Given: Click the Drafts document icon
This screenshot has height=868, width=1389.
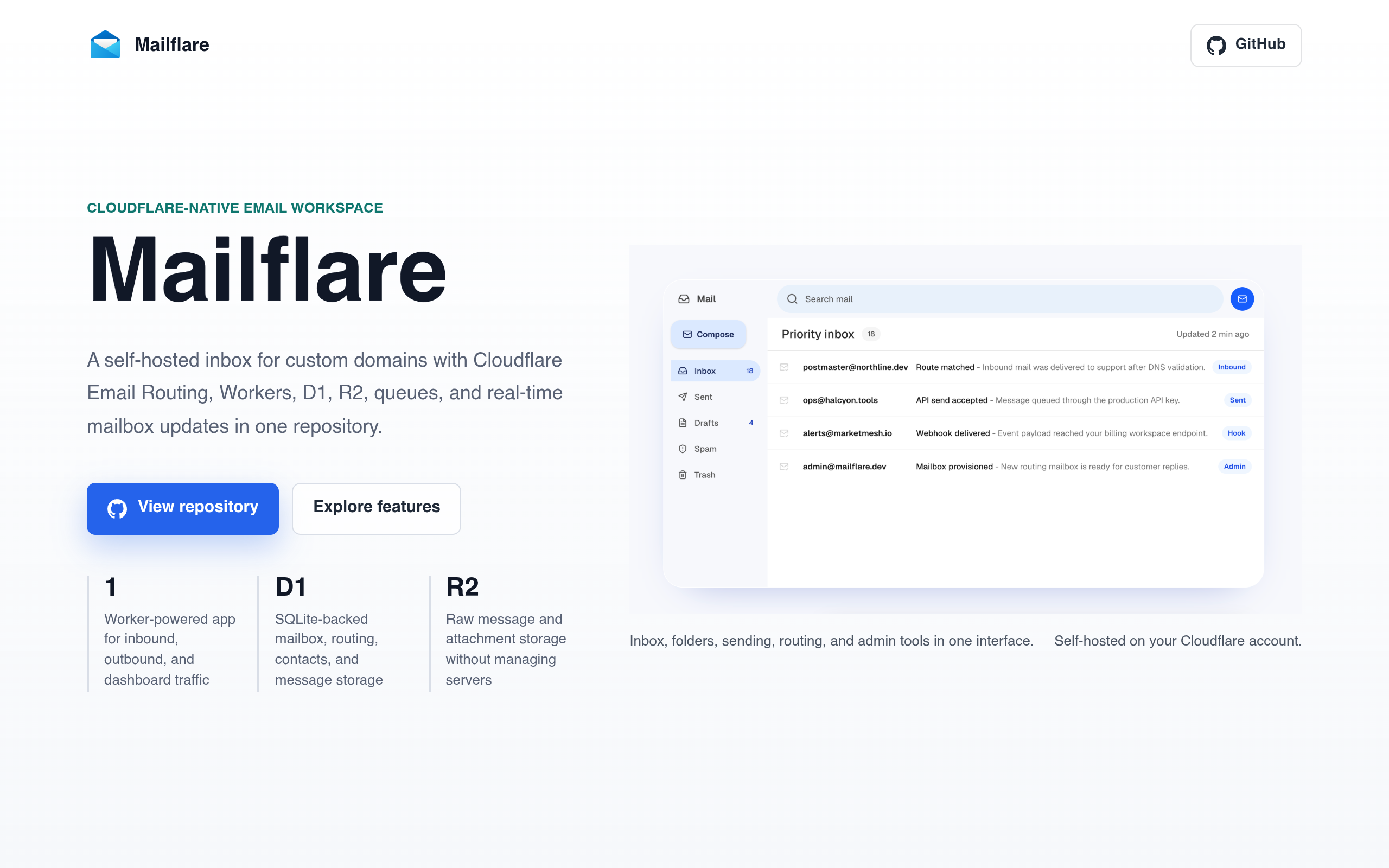Looking at the screenshot, I should (x=683, y=423).
